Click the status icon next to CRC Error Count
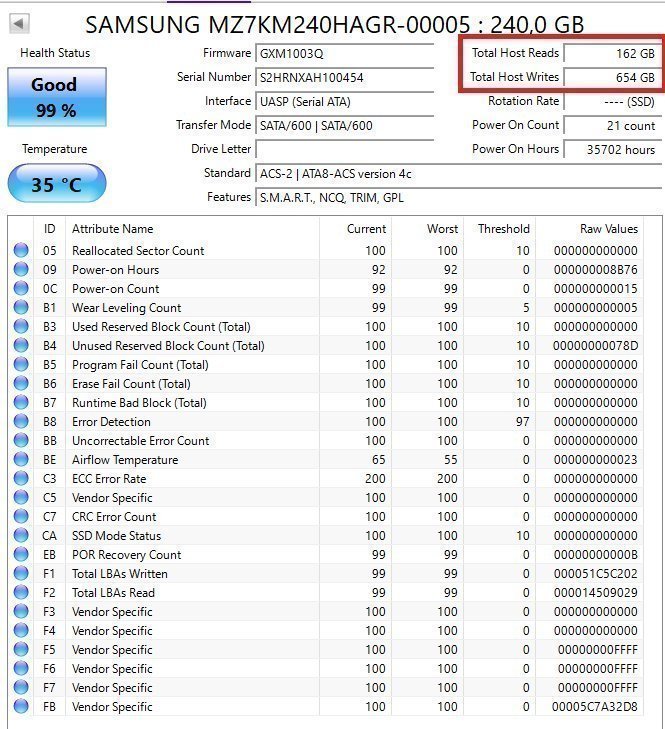This screenshot has width=665, height=729. (21, 517)
